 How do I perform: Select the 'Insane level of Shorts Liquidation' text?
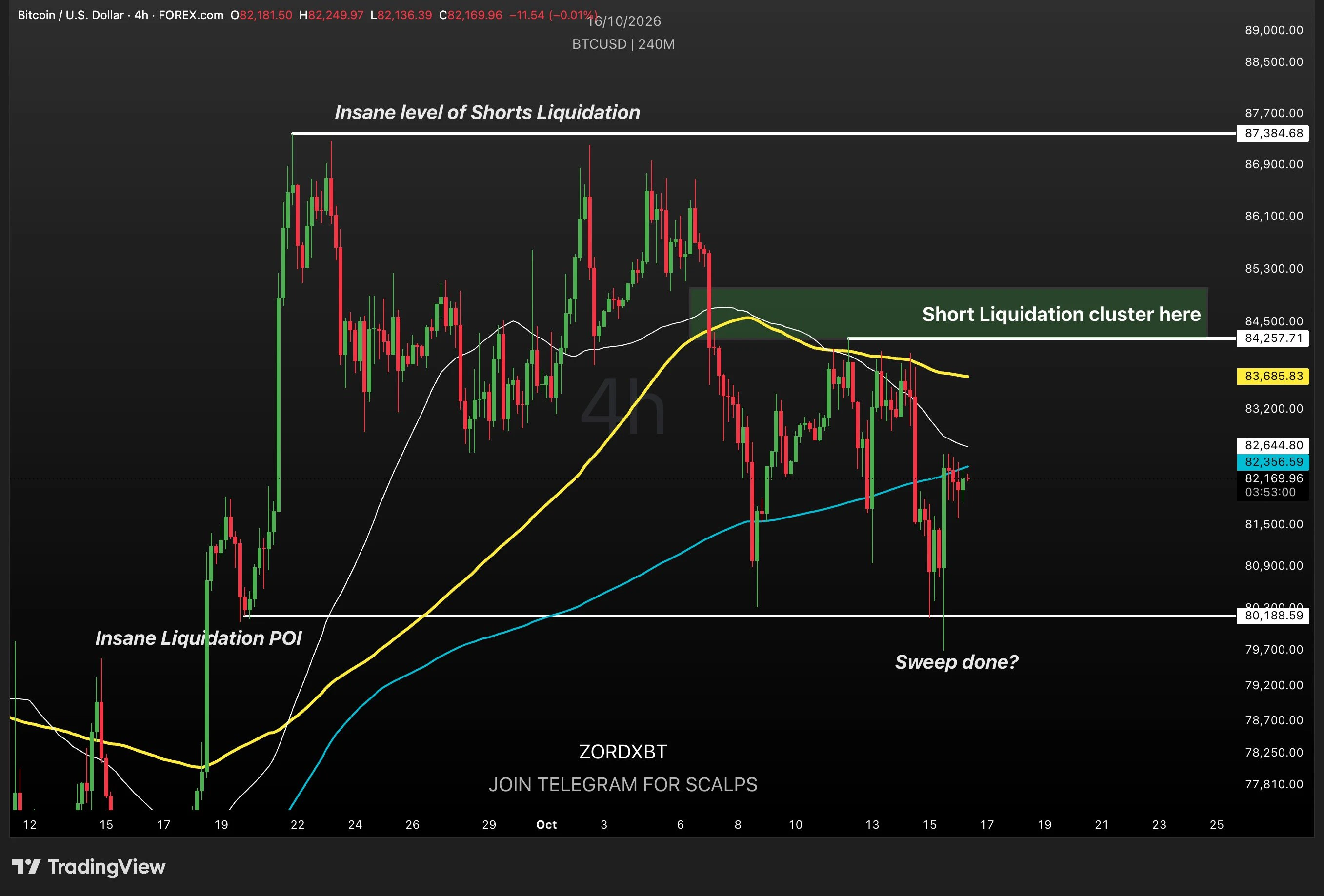tap(487, 113)
